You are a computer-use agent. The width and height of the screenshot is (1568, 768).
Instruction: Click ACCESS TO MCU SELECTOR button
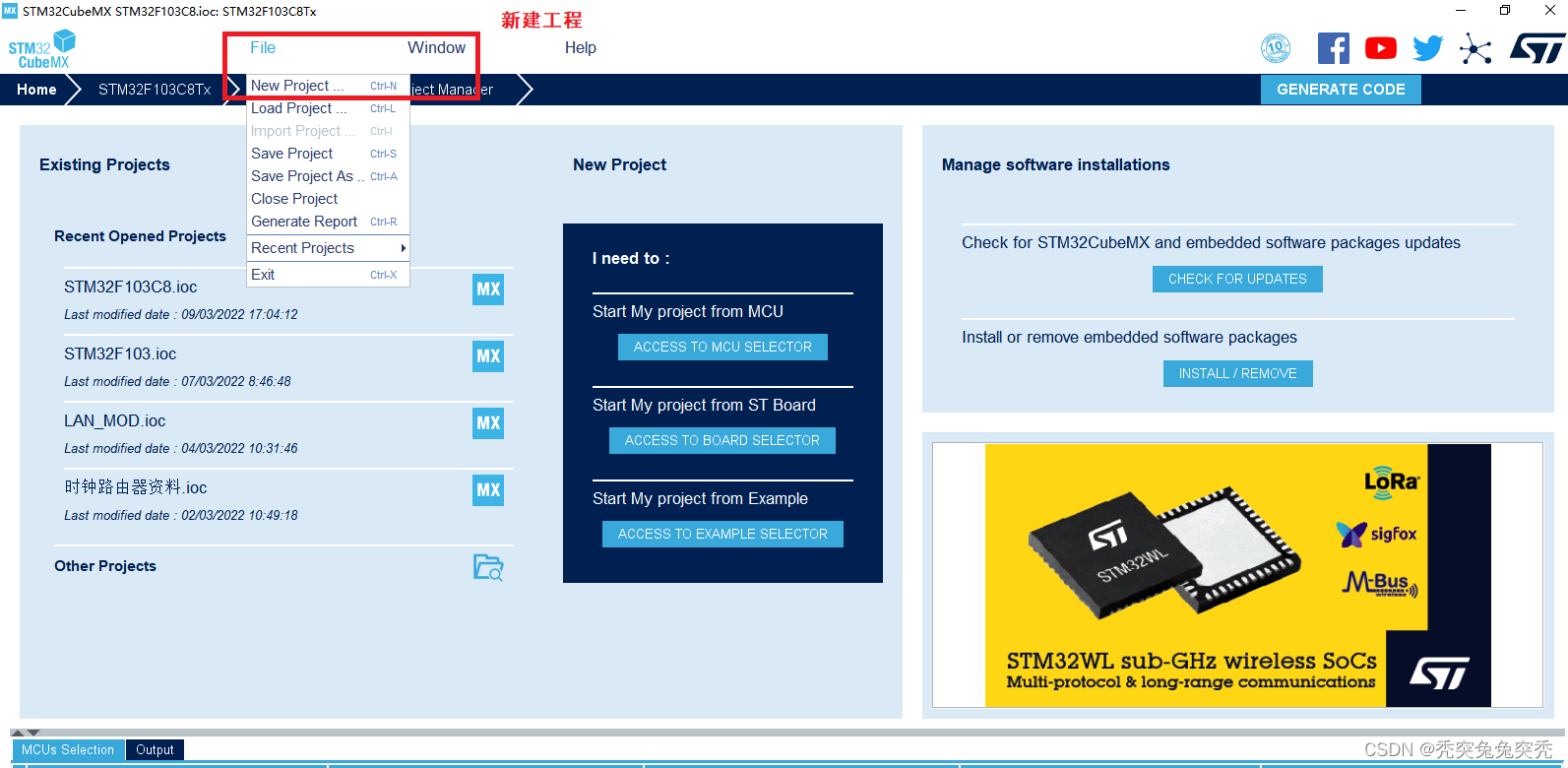click(x=722, y=348)
